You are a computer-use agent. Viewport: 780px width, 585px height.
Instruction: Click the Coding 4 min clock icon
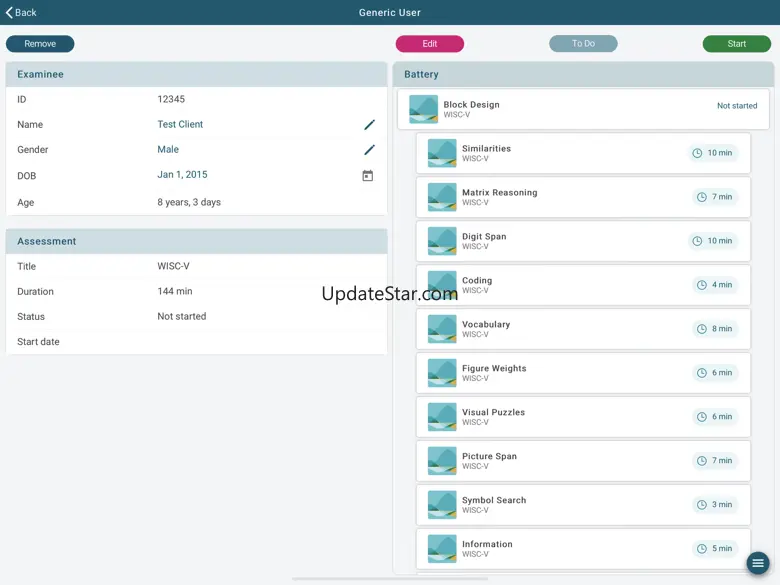[701, 285]
